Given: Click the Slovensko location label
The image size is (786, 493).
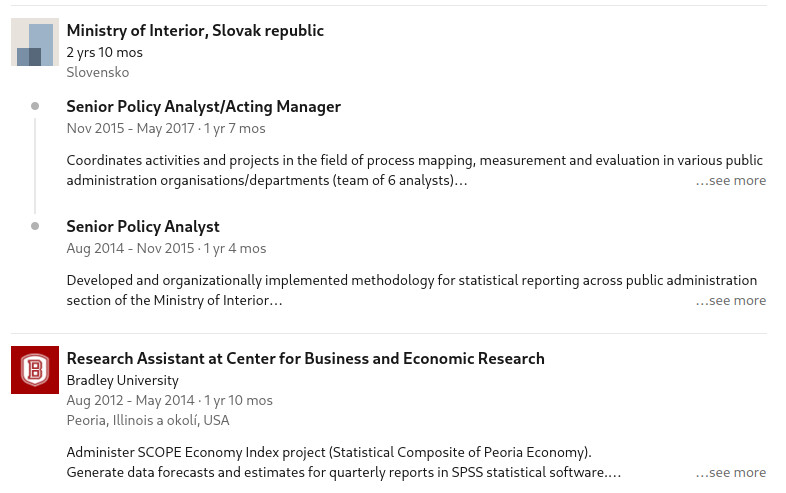Looking at the screenshot, I should click(97, 72).
